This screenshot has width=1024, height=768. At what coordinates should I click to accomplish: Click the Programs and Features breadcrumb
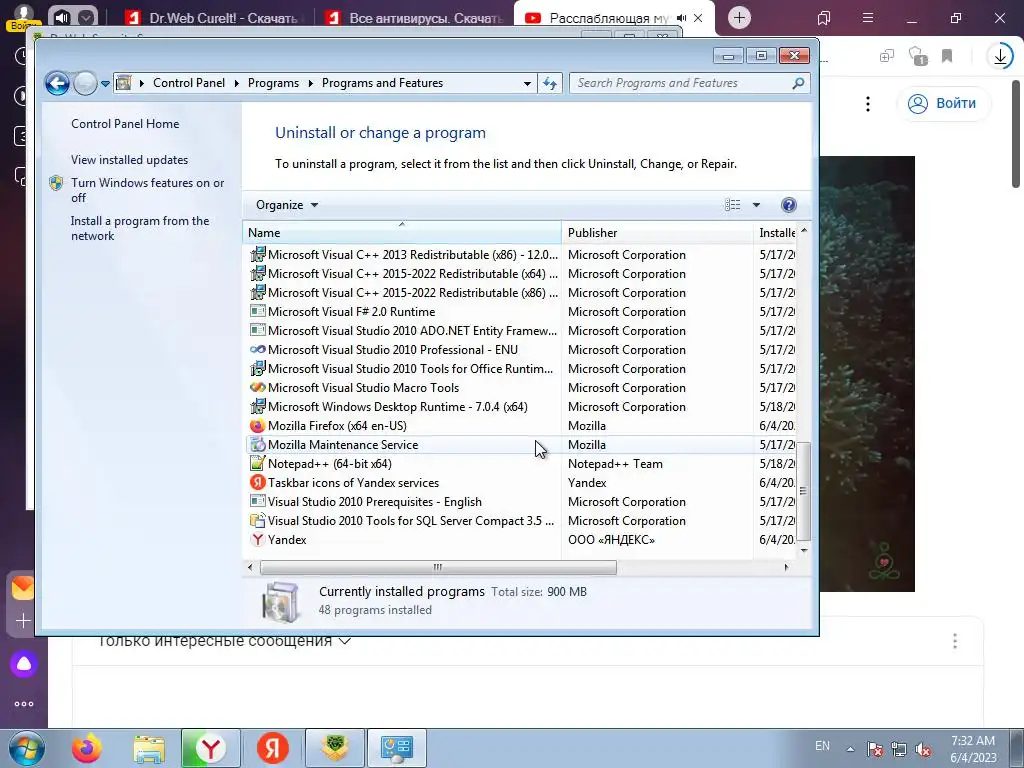point(382,83)
